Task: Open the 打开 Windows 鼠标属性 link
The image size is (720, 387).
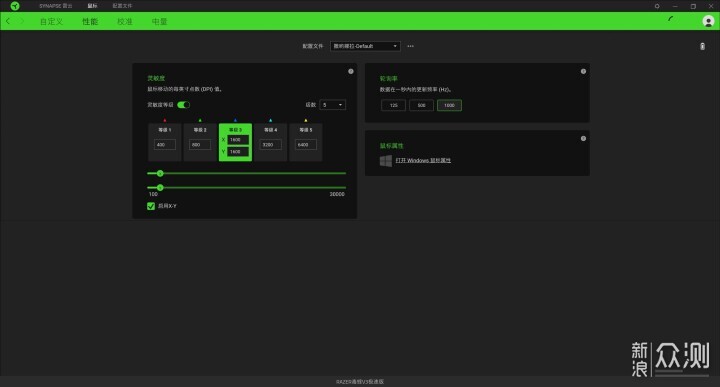Action: [423, 160]
